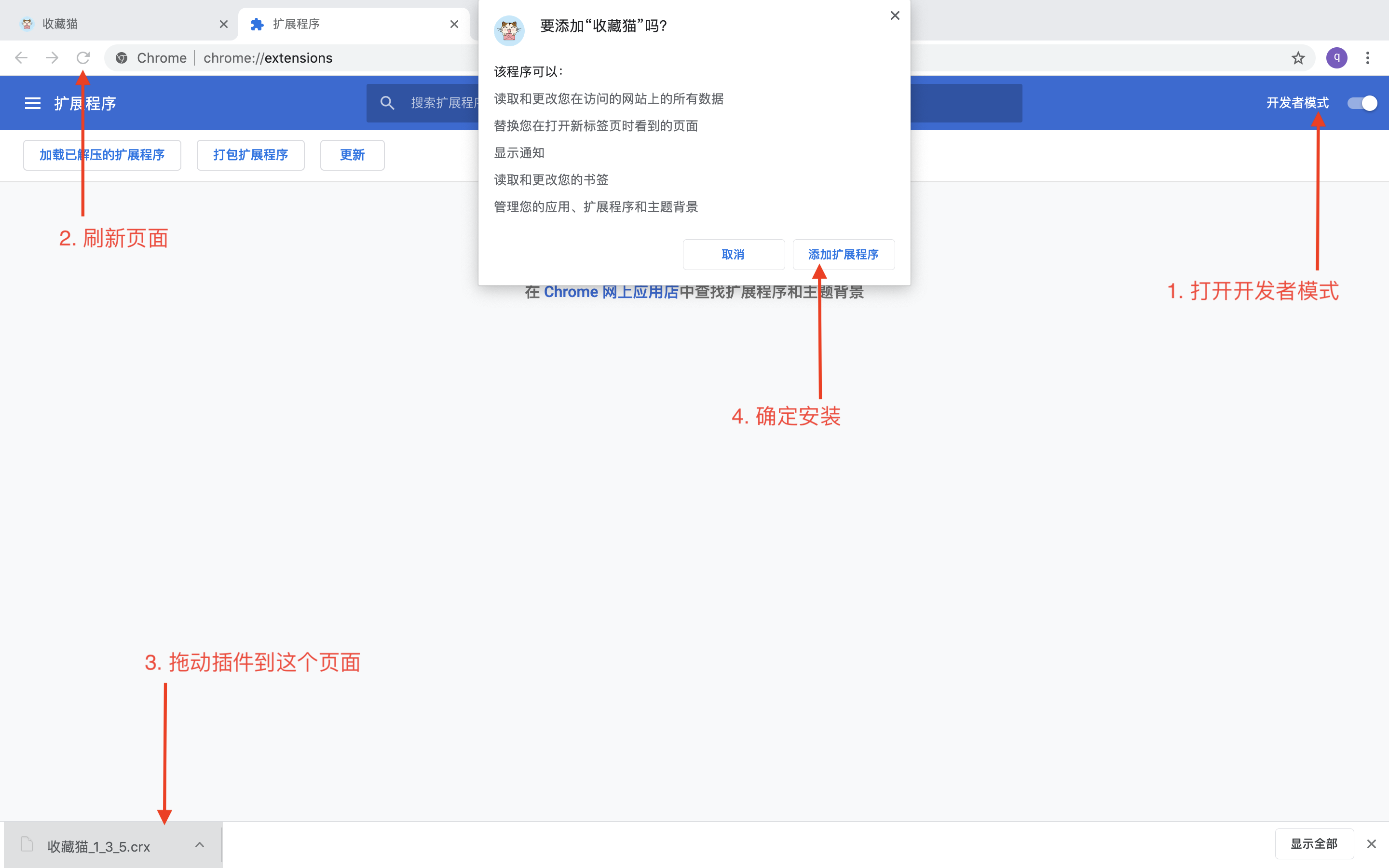Click 打包扩展程序 button

pyautogui.click(x=251, y=155)
